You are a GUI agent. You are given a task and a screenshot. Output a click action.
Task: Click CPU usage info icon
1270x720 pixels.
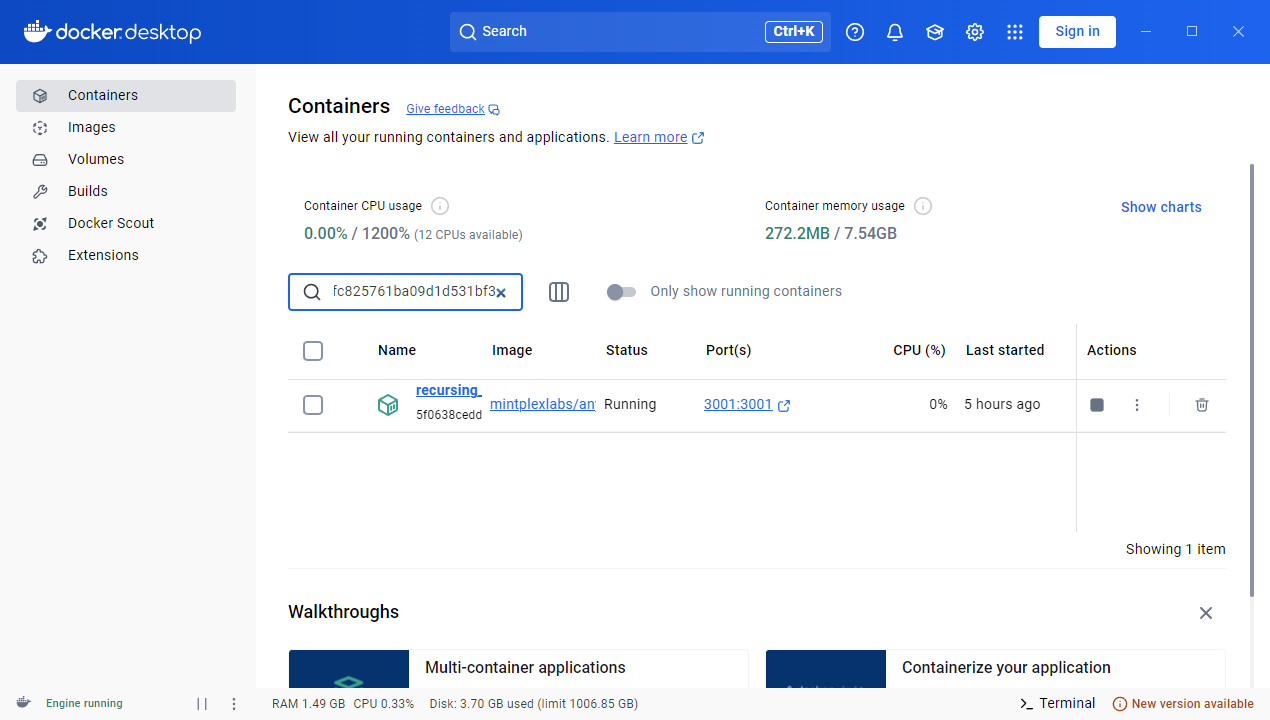coord(440,206)
